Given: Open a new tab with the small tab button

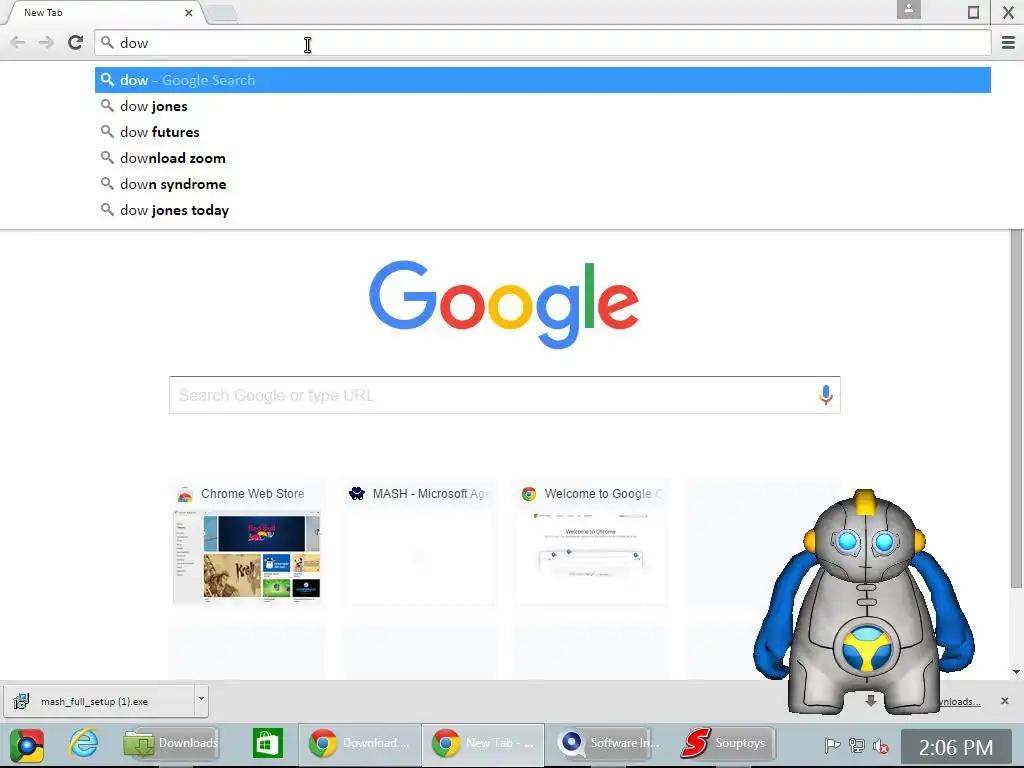Looking at the screenshot, I should coord(222,13).
